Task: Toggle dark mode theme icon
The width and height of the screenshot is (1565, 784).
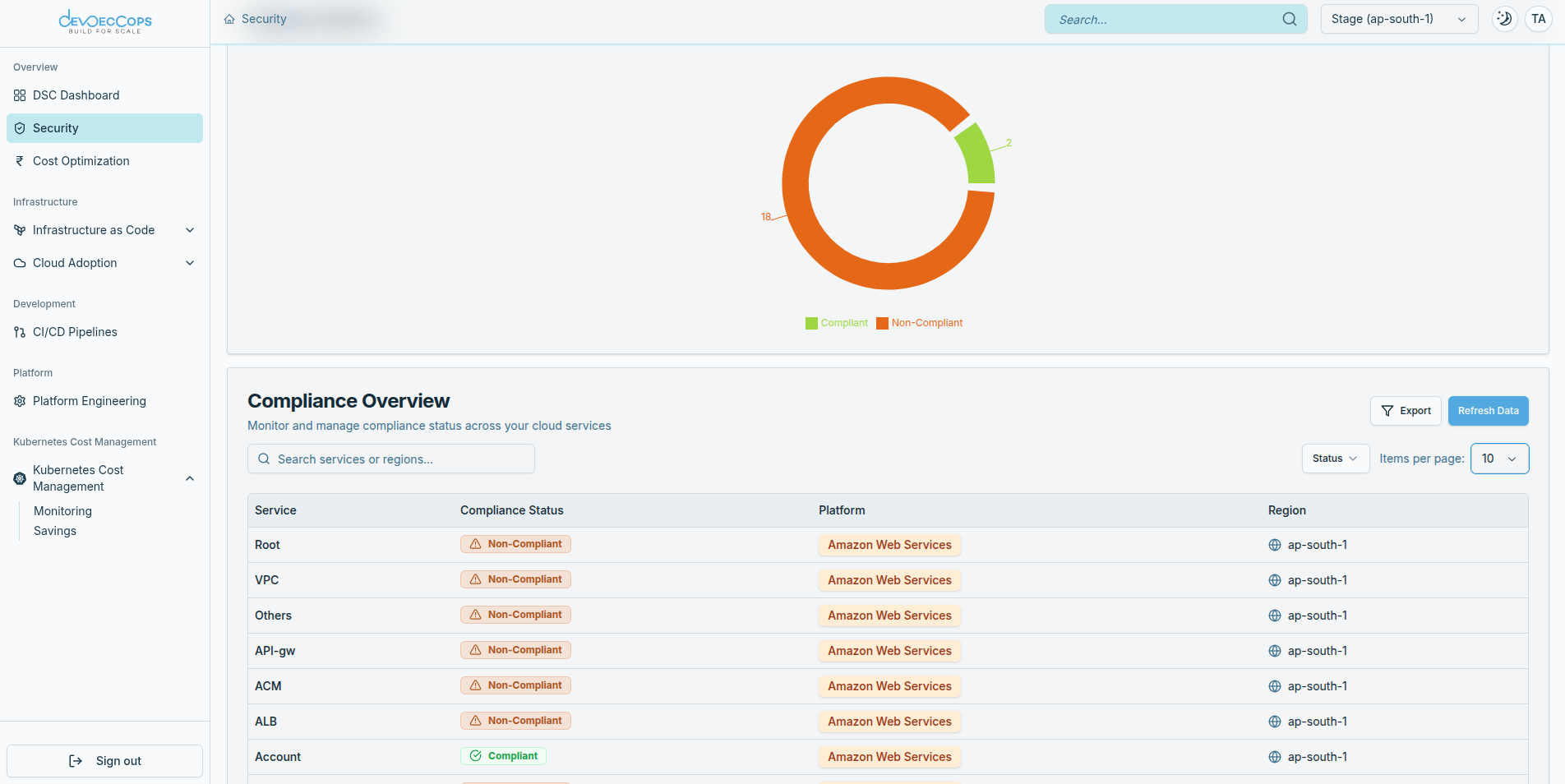Action: (1504, 19)
